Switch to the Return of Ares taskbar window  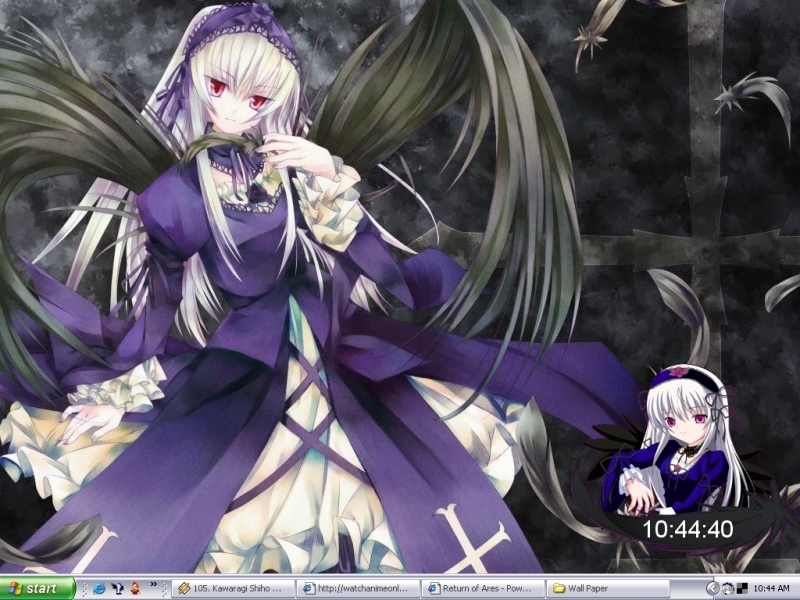coord(483,589)
